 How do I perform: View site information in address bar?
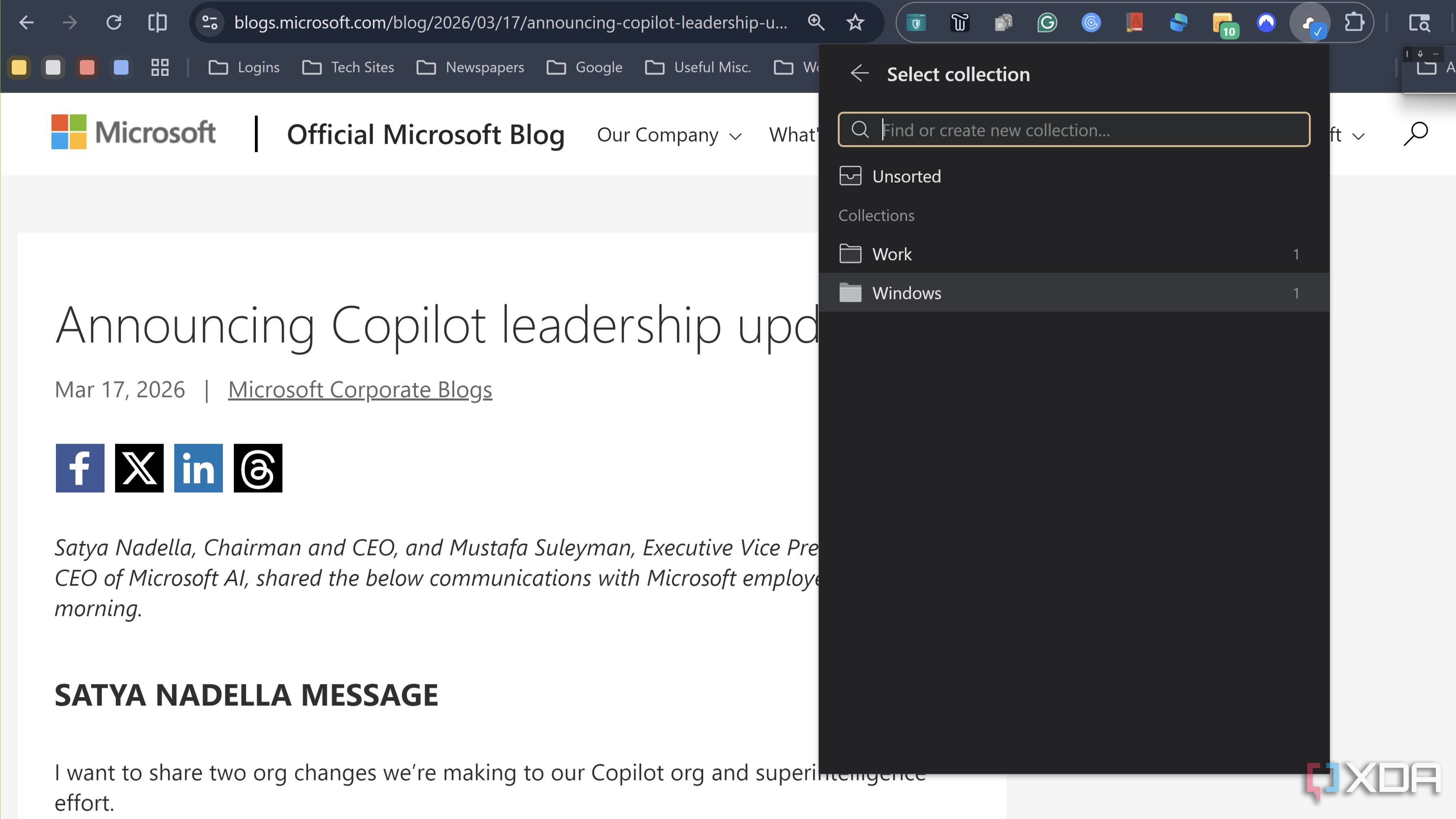(x=210, y=23)
